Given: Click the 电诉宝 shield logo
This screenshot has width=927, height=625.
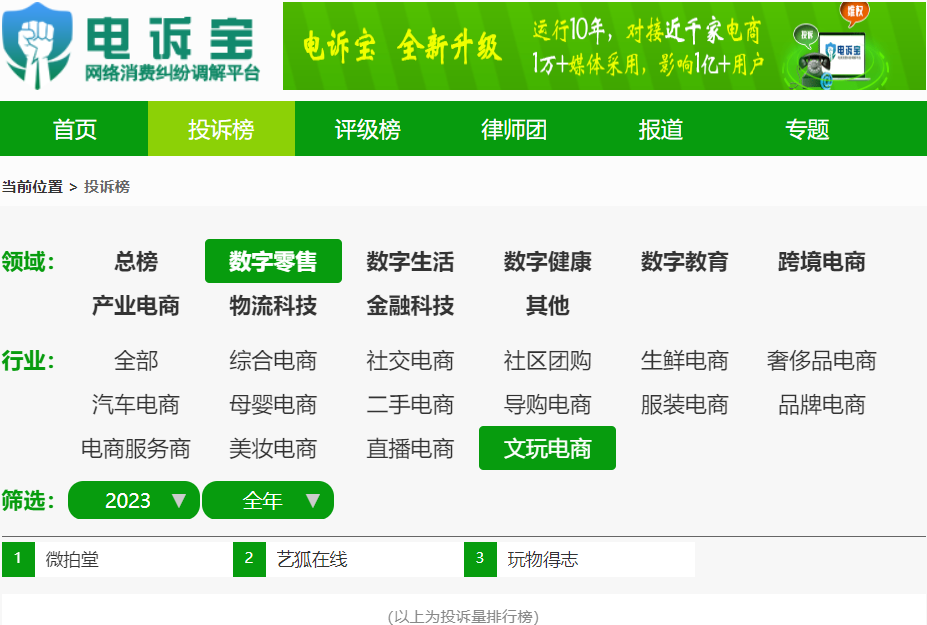Looking at the screenshot, I should click(37, 46).
